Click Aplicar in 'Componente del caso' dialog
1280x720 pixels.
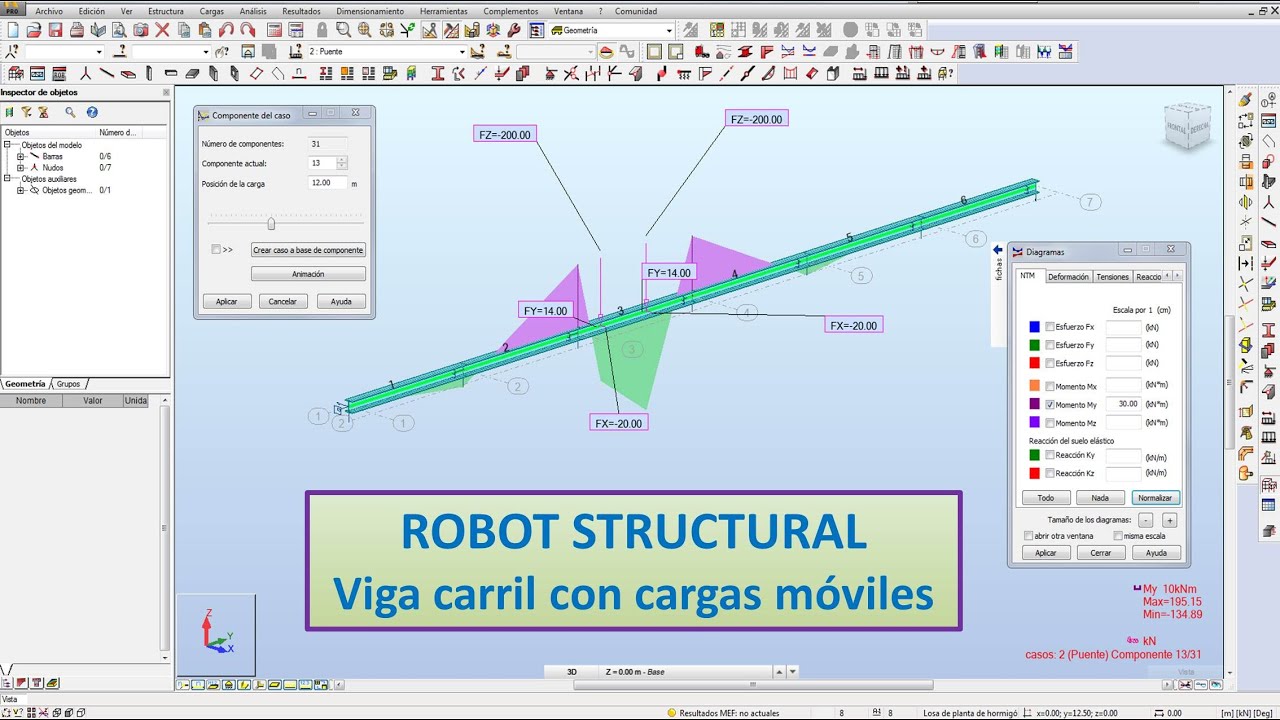[227, 301]
